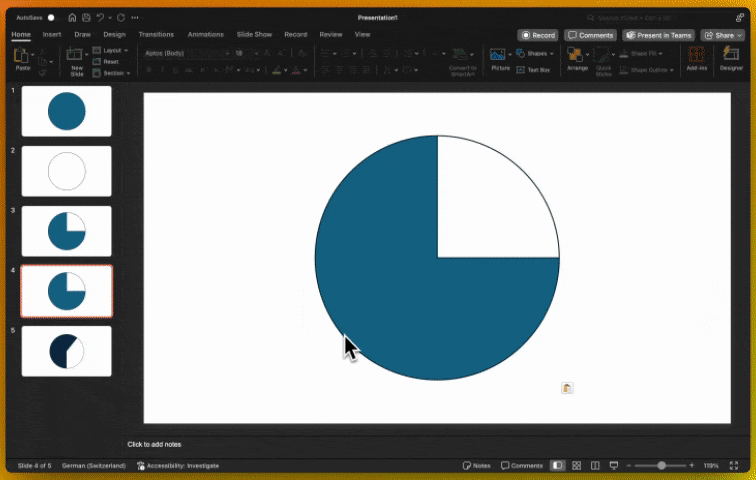
Task: Click the zoom out minus icon
Action: click(629, 466)
